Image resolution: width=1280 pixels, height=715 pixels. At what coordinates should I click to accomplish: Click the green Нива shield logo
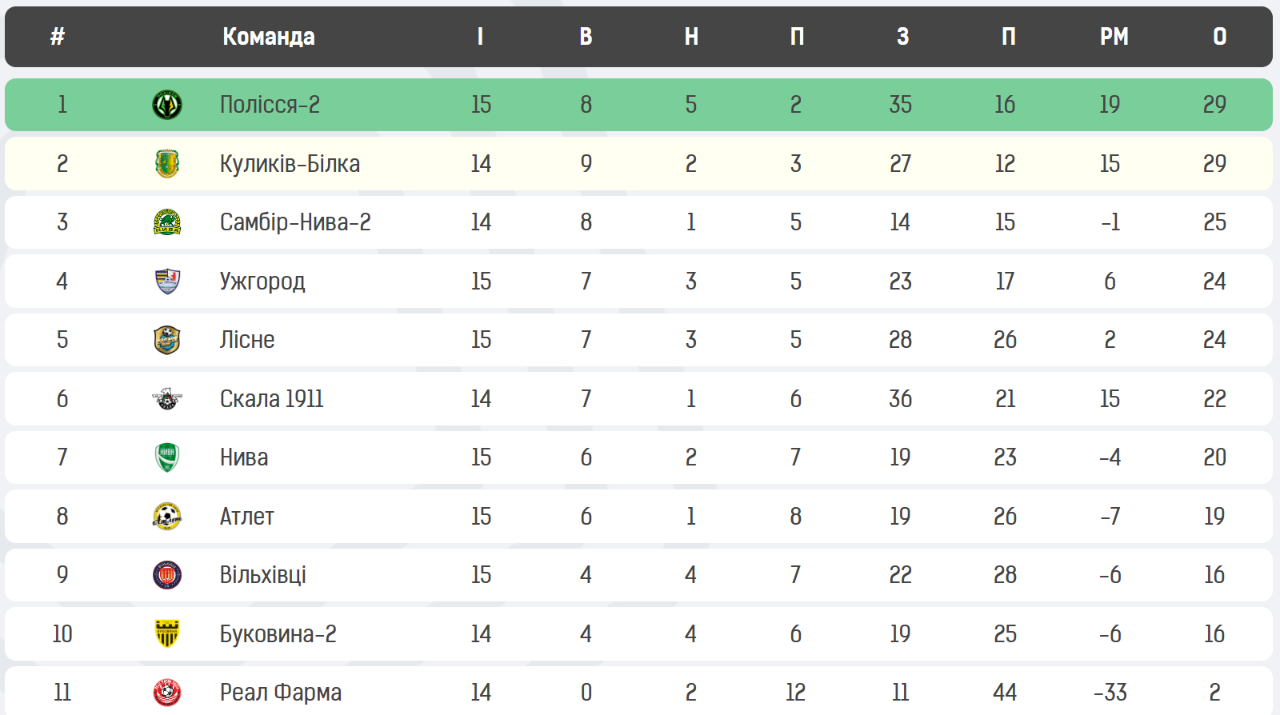167,457
